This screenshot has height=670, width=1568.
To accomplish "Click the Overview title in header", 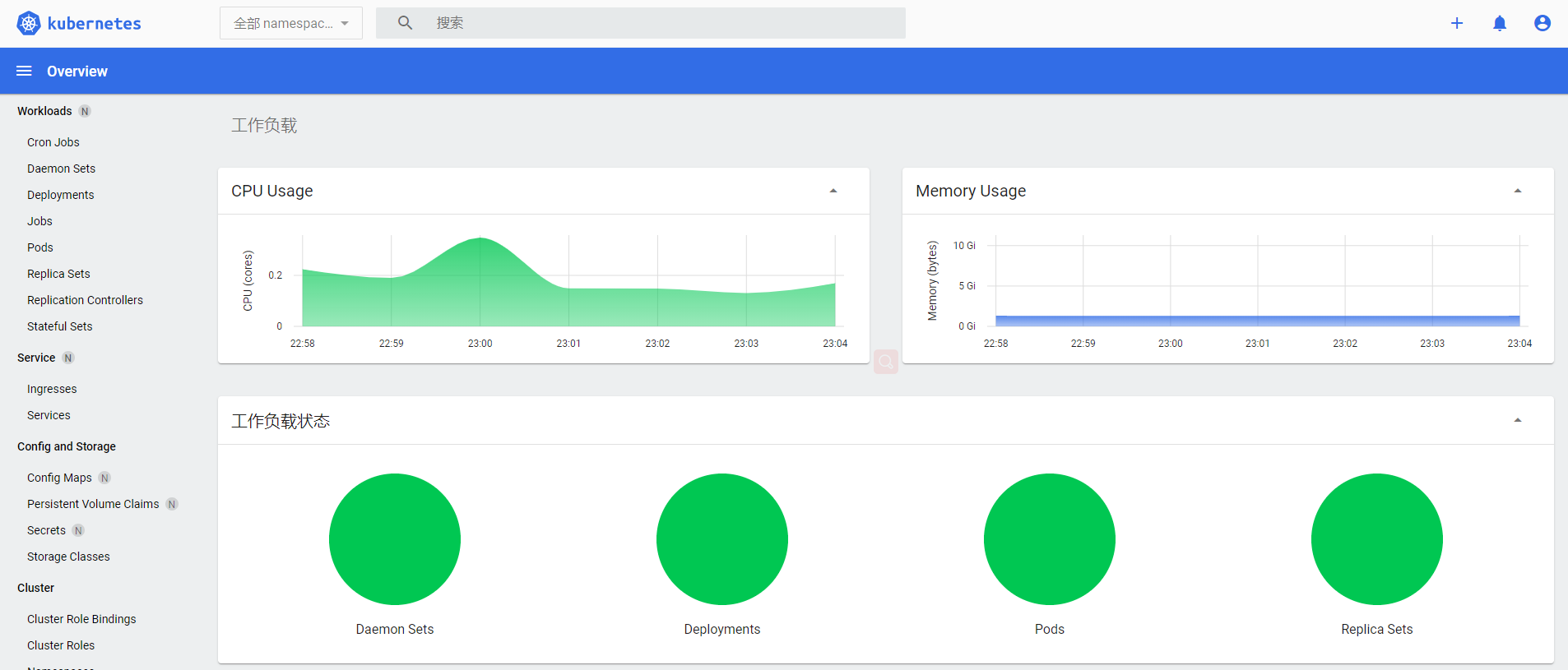I will [x=77, y=72].
